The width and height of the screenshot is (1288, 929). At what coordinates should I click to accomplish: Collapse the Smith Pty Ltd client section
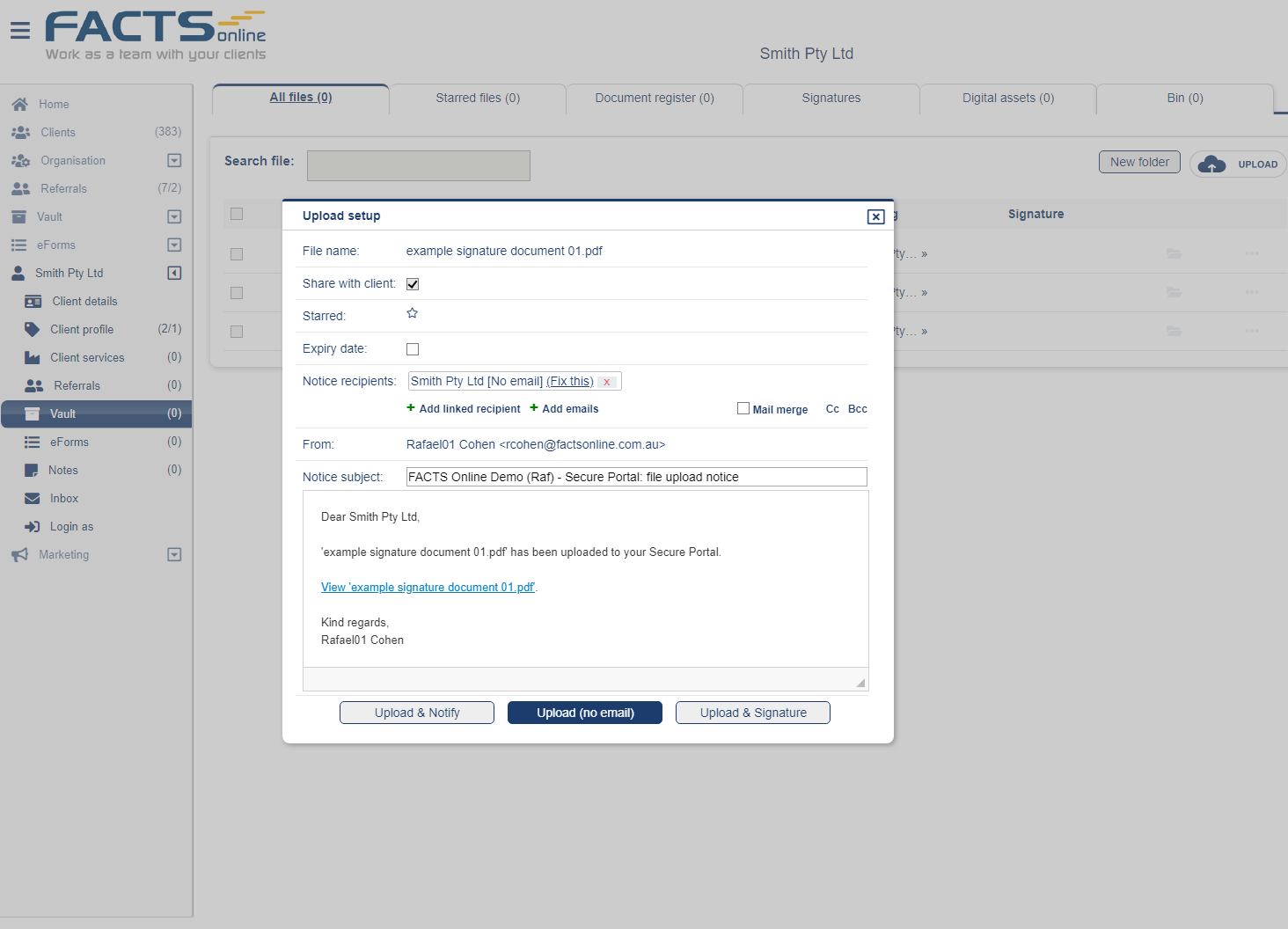[x=174, y=273]
